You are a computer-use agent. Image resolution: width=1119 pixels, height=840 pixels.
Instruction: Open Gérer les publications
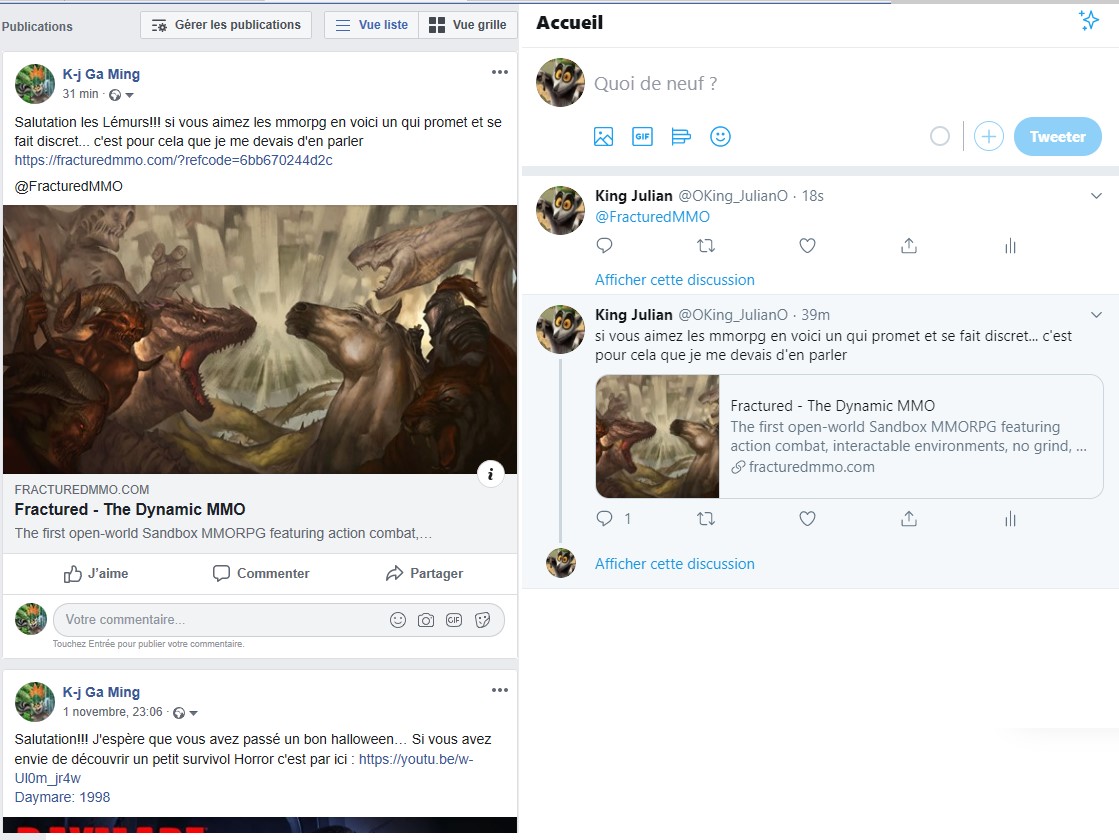click(226, 25)
